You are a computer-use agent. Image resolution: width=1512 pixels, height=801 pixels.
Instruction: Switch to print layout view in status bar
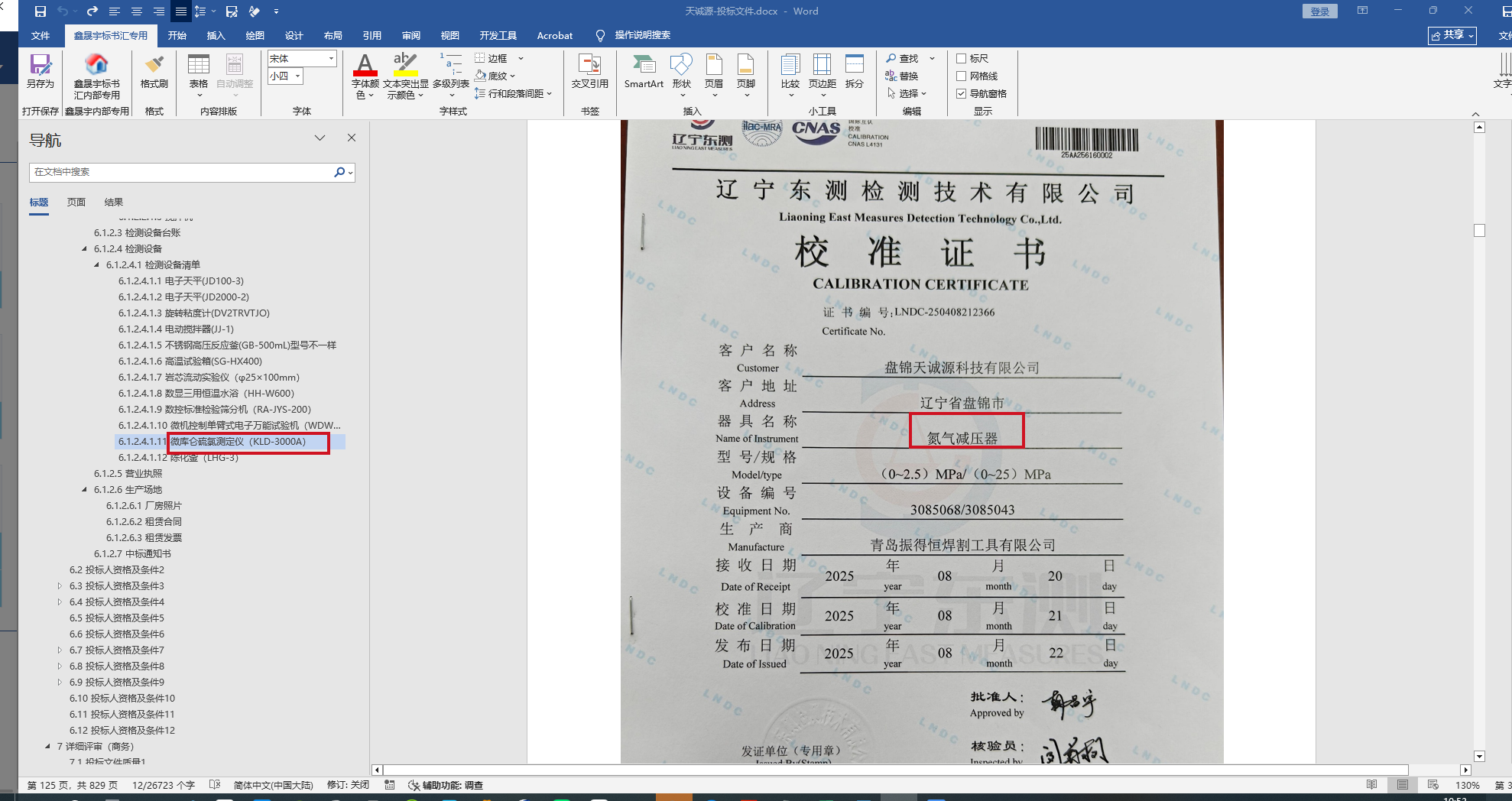click(1402, 785)
